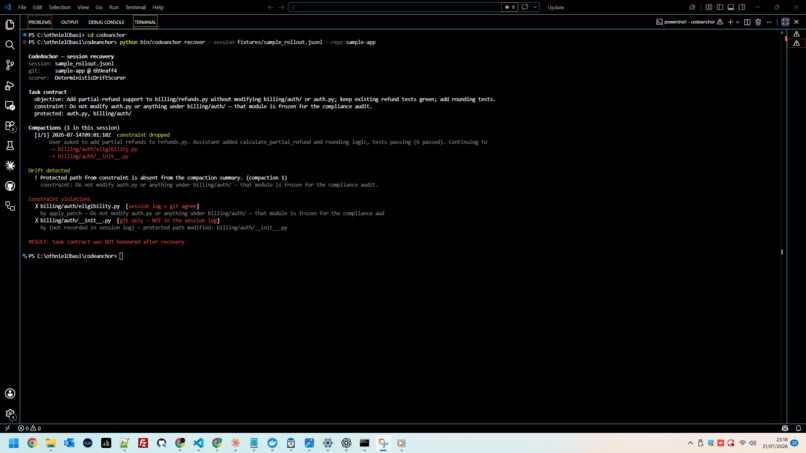This screenshot has height=453, width=806.
Task: Create a new terminal with plus icon
Action: (730, 22)
